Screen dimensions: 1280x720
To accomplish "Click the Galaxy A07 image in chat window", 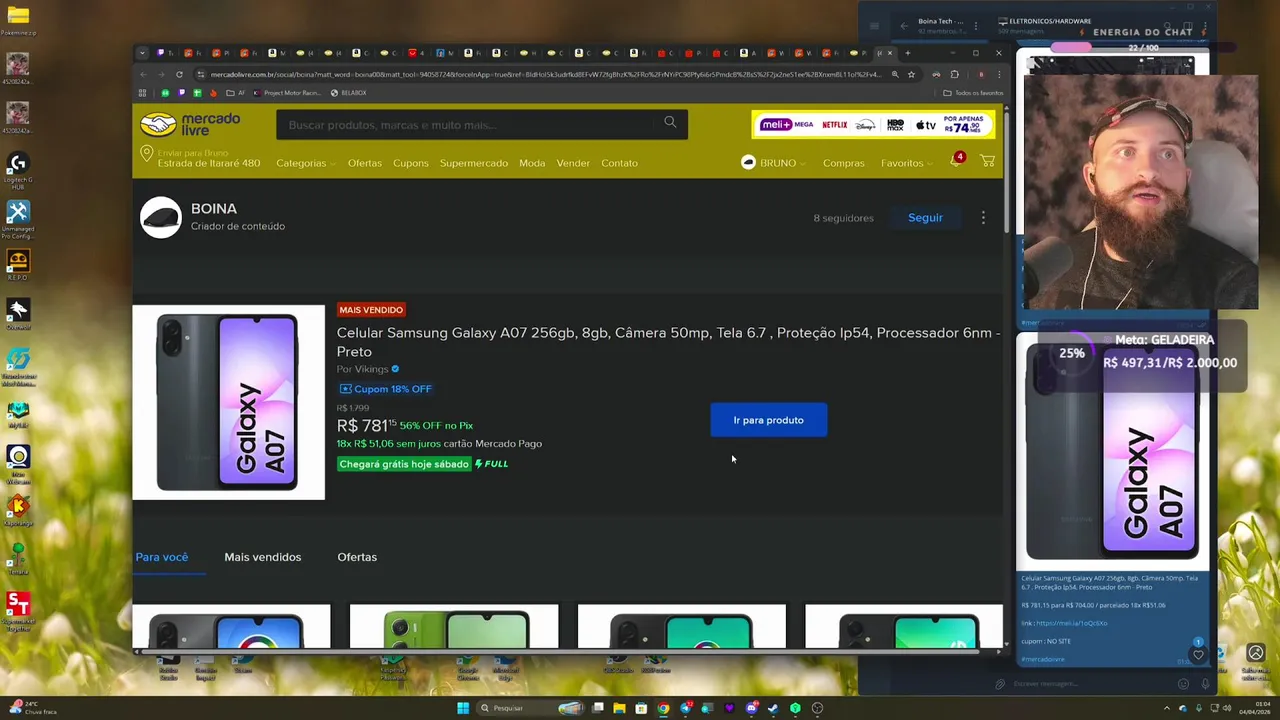I will coord(1113,452).
